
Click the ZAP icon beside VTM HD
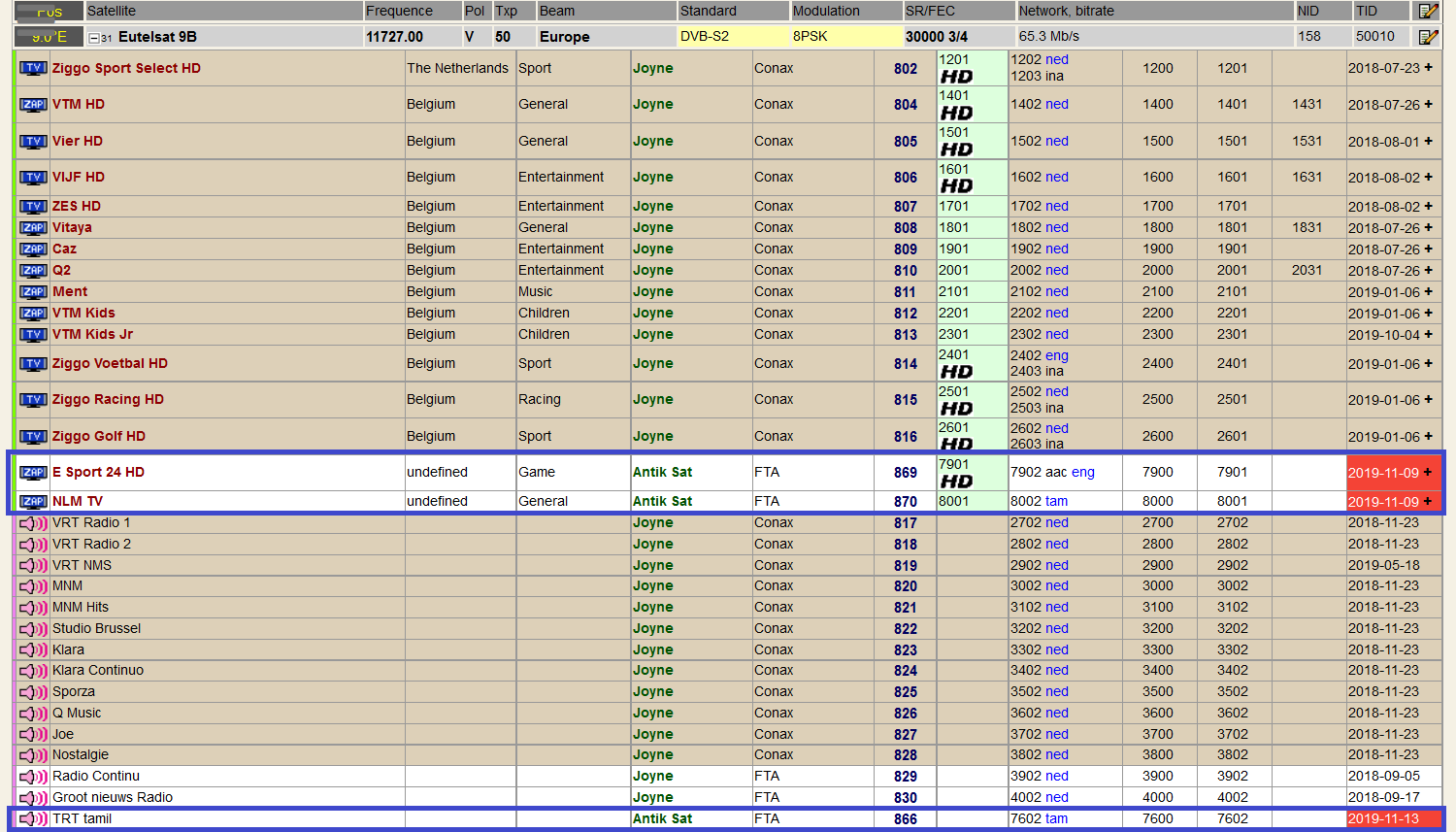click(x=34, y=104)
